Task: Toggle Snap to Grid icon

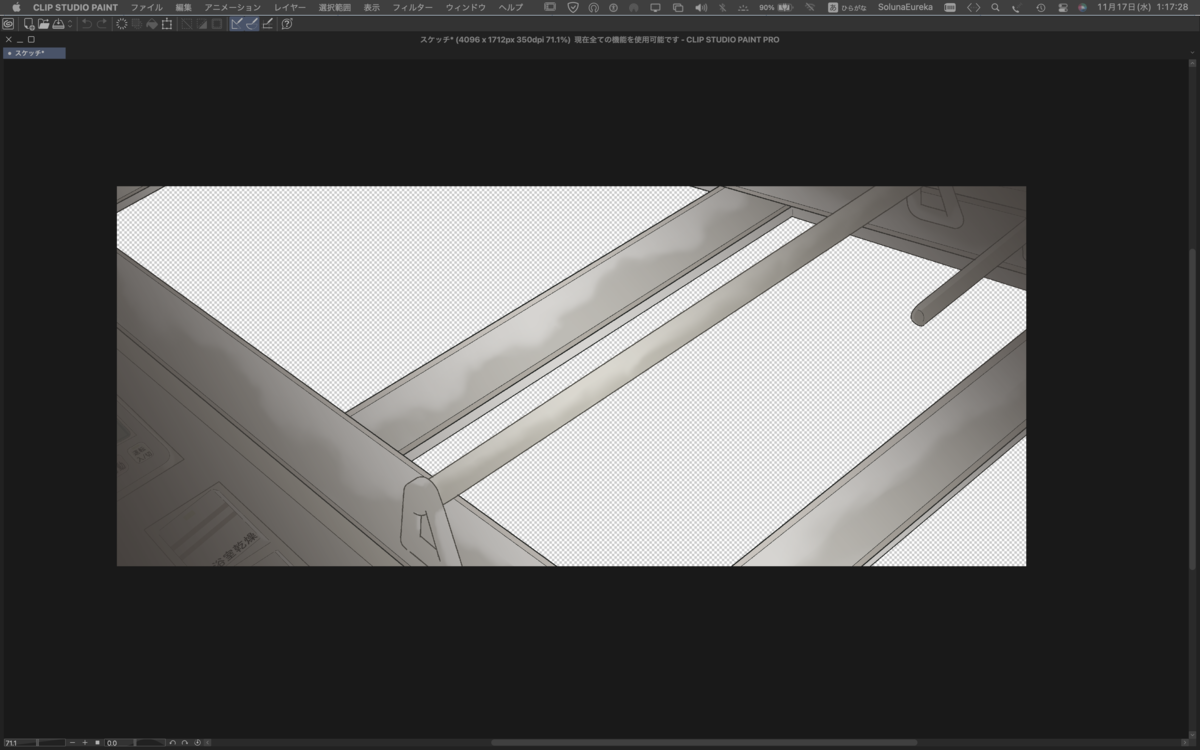Action: pos(268,24)
